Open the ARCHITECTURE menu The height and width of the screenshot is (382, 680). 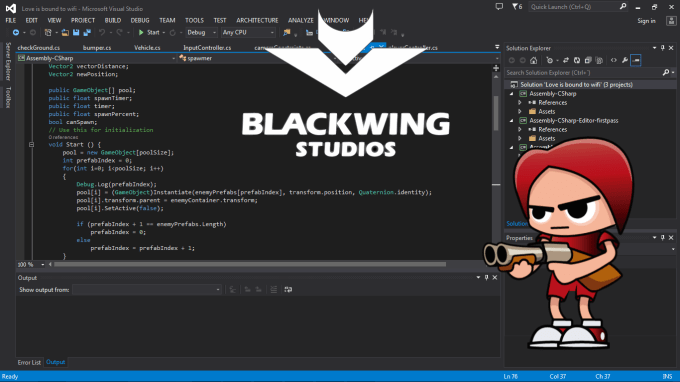(257, 20)
